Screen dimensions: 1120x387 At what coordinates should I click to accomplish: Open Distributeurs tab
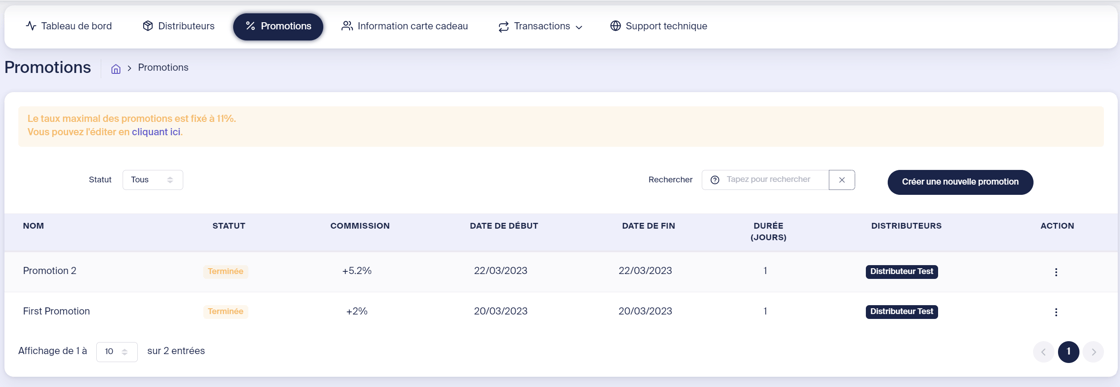pyautogui.click(x=179, y=26)
